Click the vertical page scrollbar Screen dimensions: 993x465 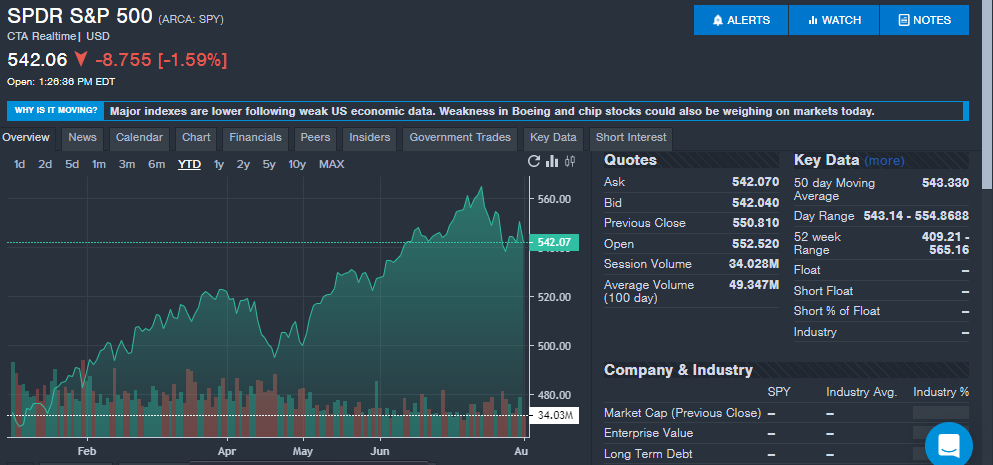987,95
